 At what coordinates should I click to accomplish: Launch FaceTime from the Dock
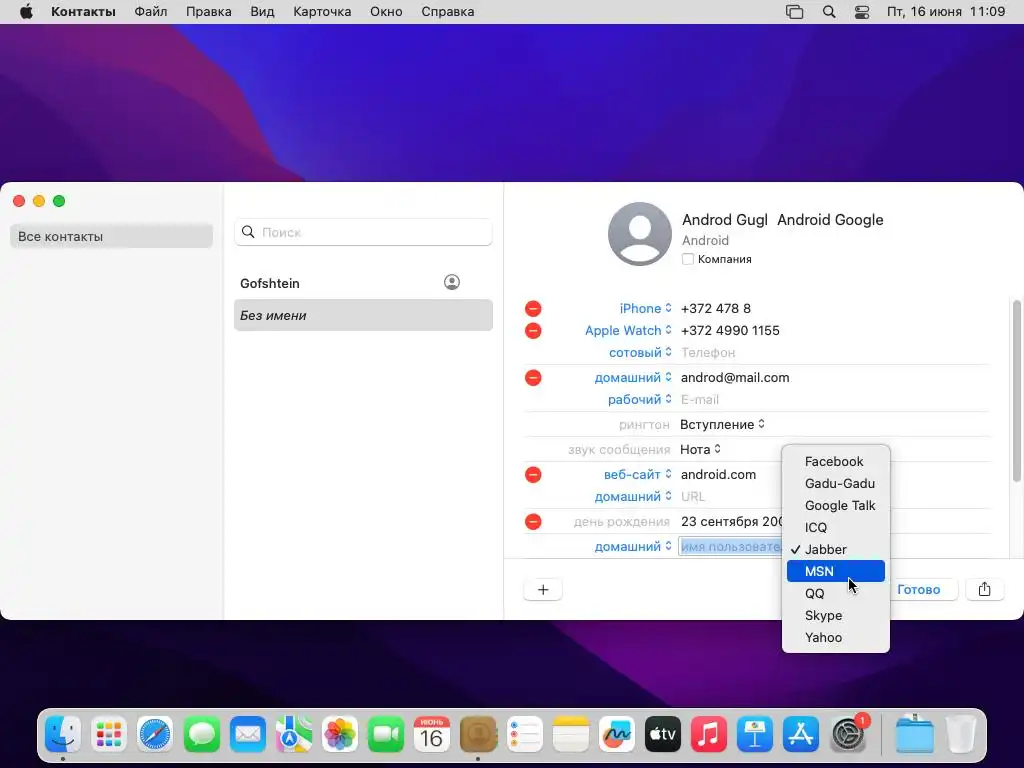(x=386, y=734)
